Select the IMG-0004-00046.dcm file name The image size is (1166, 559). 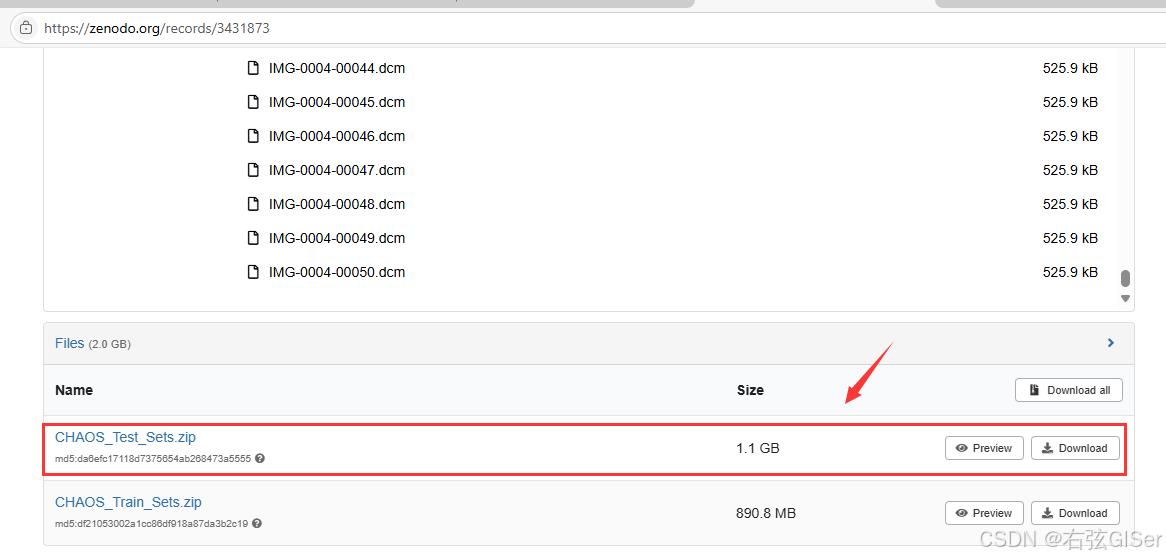337,136
